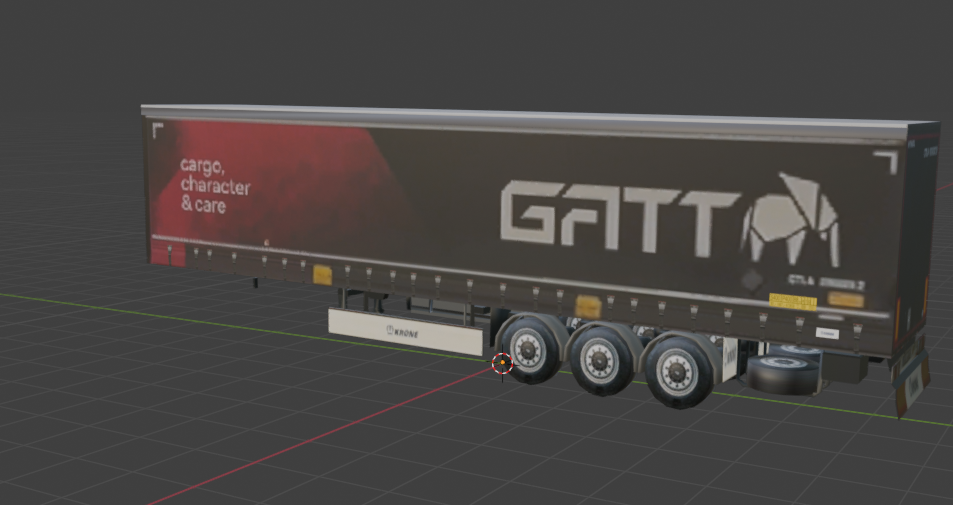The image size is (953, 505).
Task: Click the elephant logo on the trailer side
Action: tap(791, 219)
